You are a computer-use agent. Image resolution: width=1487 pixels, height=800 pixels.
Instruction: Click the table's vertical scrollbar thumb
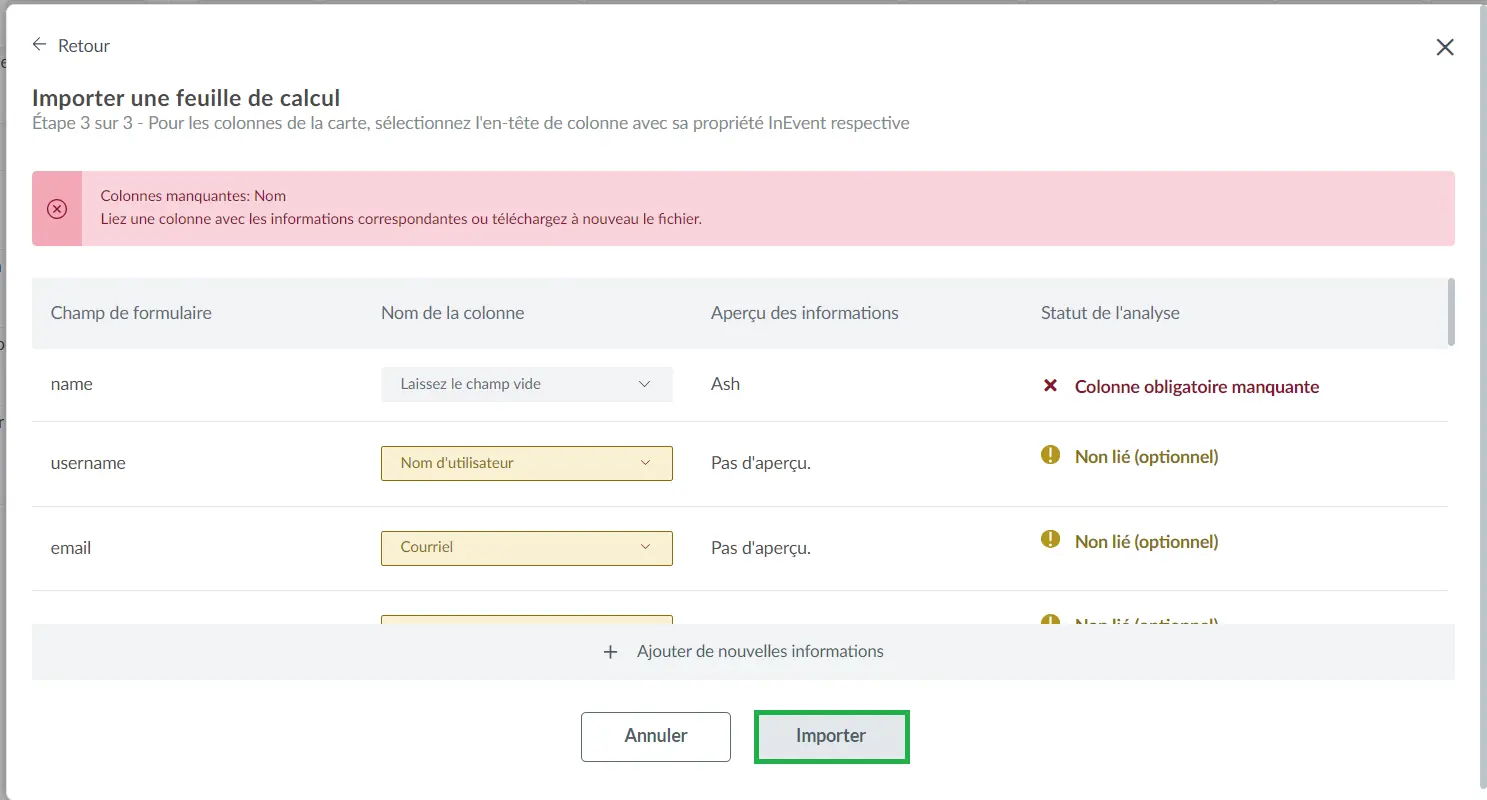click(1451, 312)
